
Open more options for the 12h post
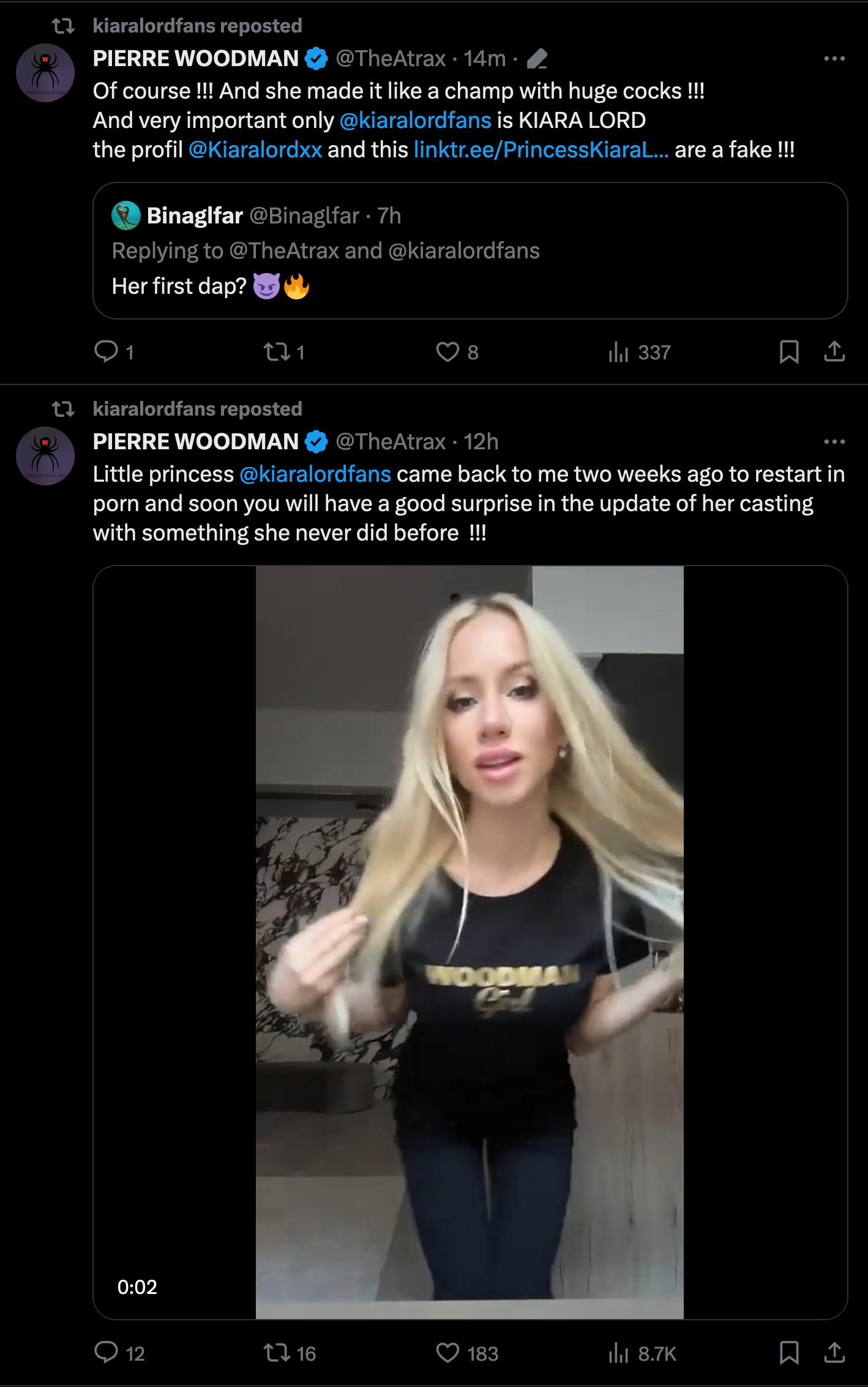(x=834, y=442)
